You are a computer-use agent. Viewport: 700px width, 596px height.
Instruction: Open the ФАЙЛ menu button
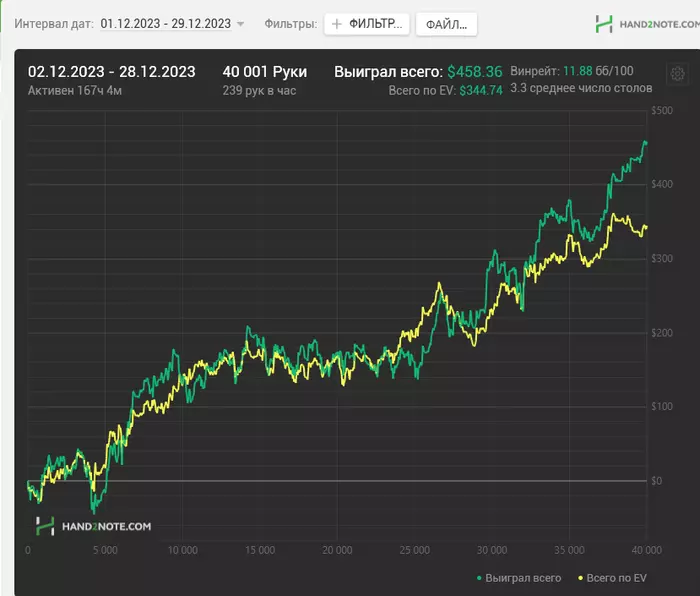445,24
